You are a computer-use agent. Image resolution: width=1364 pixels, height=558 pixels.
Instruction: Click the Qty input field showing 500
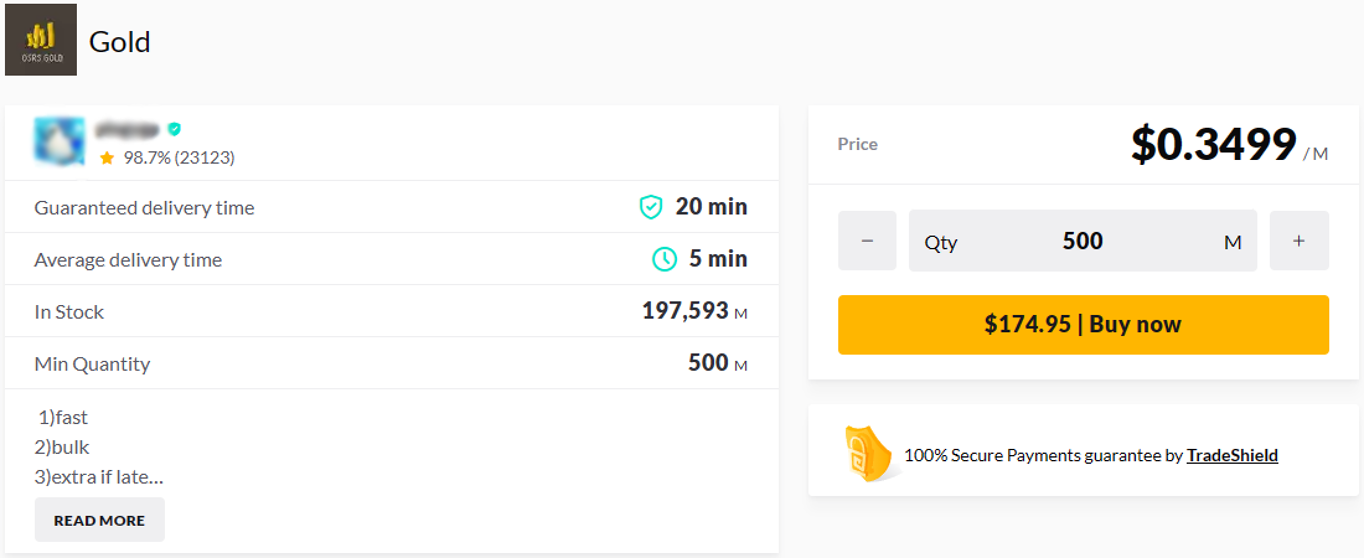point(1082,241)
